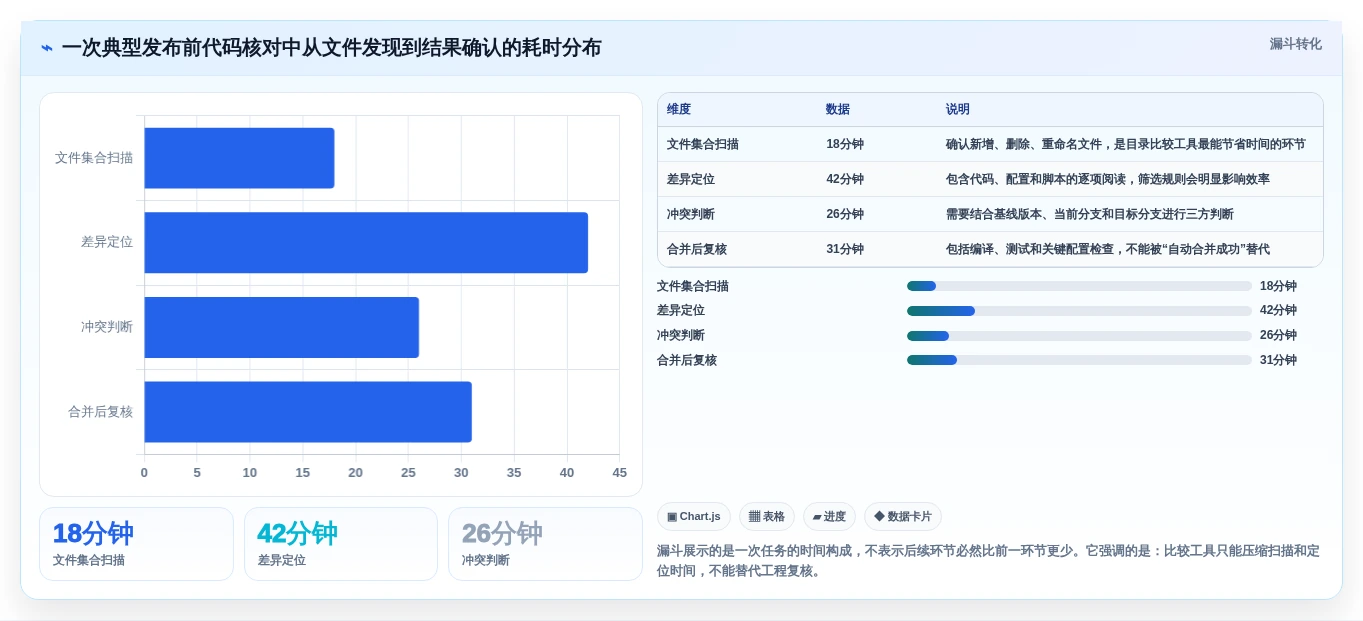Click the 冲突判断 chart axis label
The width and height of the screenshot is (1363, 621).
(107, 327)
